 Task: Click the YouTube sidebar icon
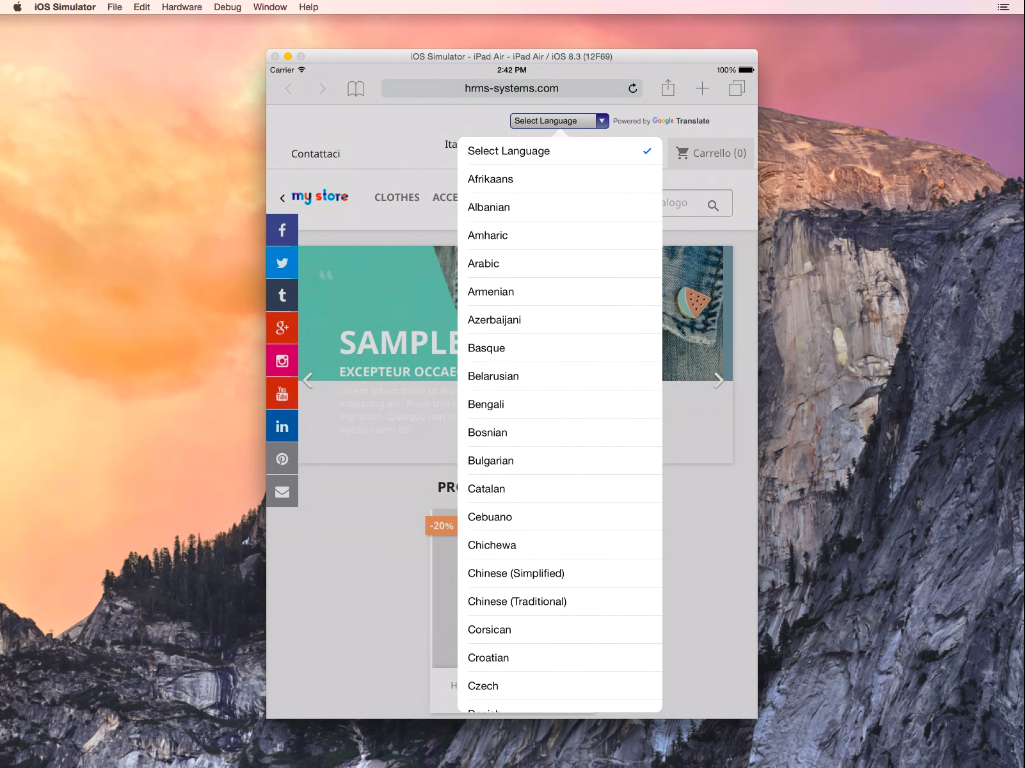282,393
